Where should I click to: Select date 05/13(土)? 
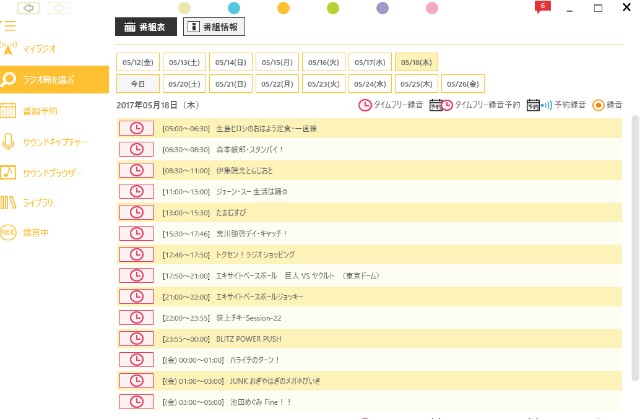(184, 62)
